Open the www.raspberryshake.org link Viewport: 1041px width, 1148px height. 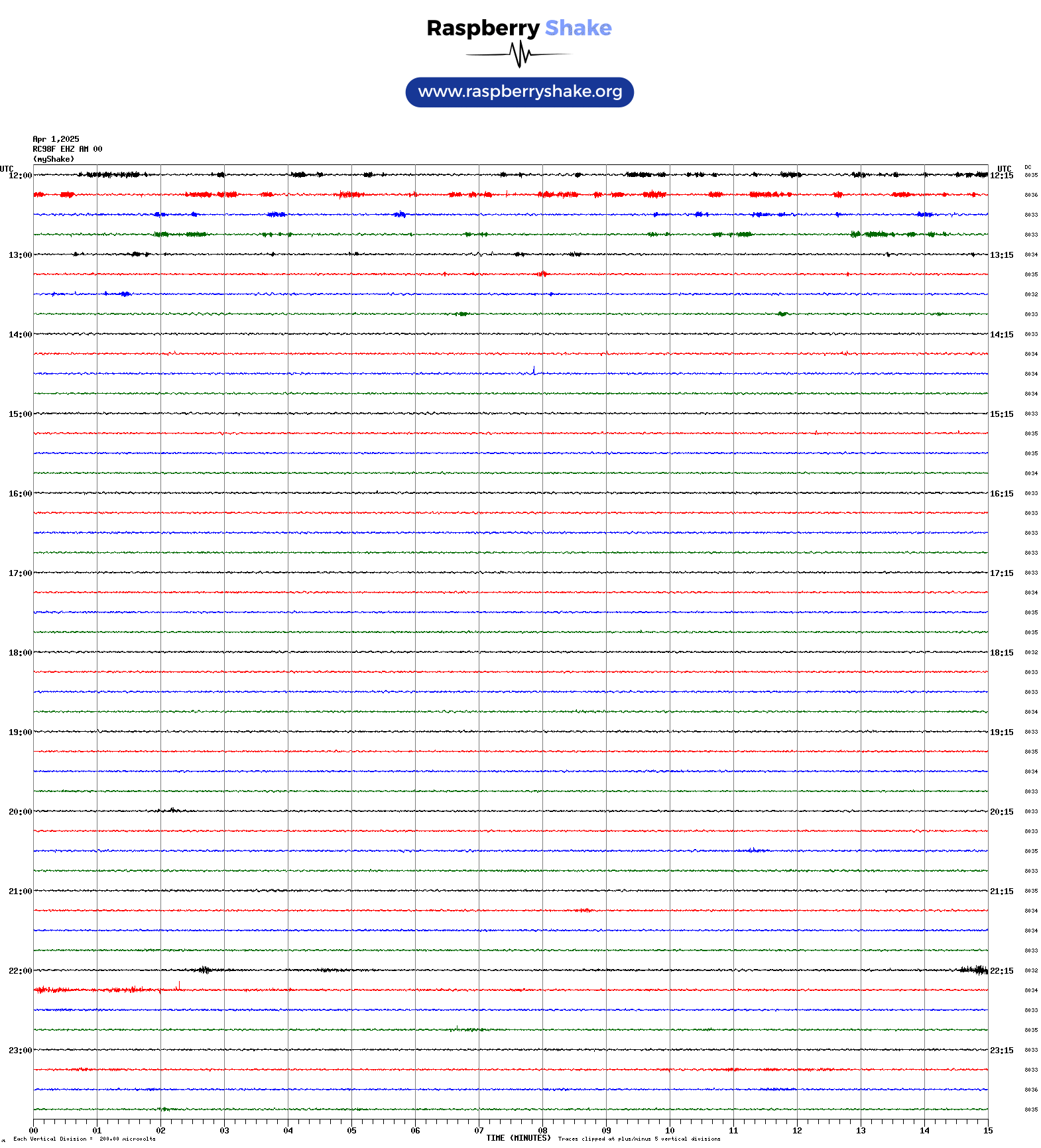coord(520,92)
